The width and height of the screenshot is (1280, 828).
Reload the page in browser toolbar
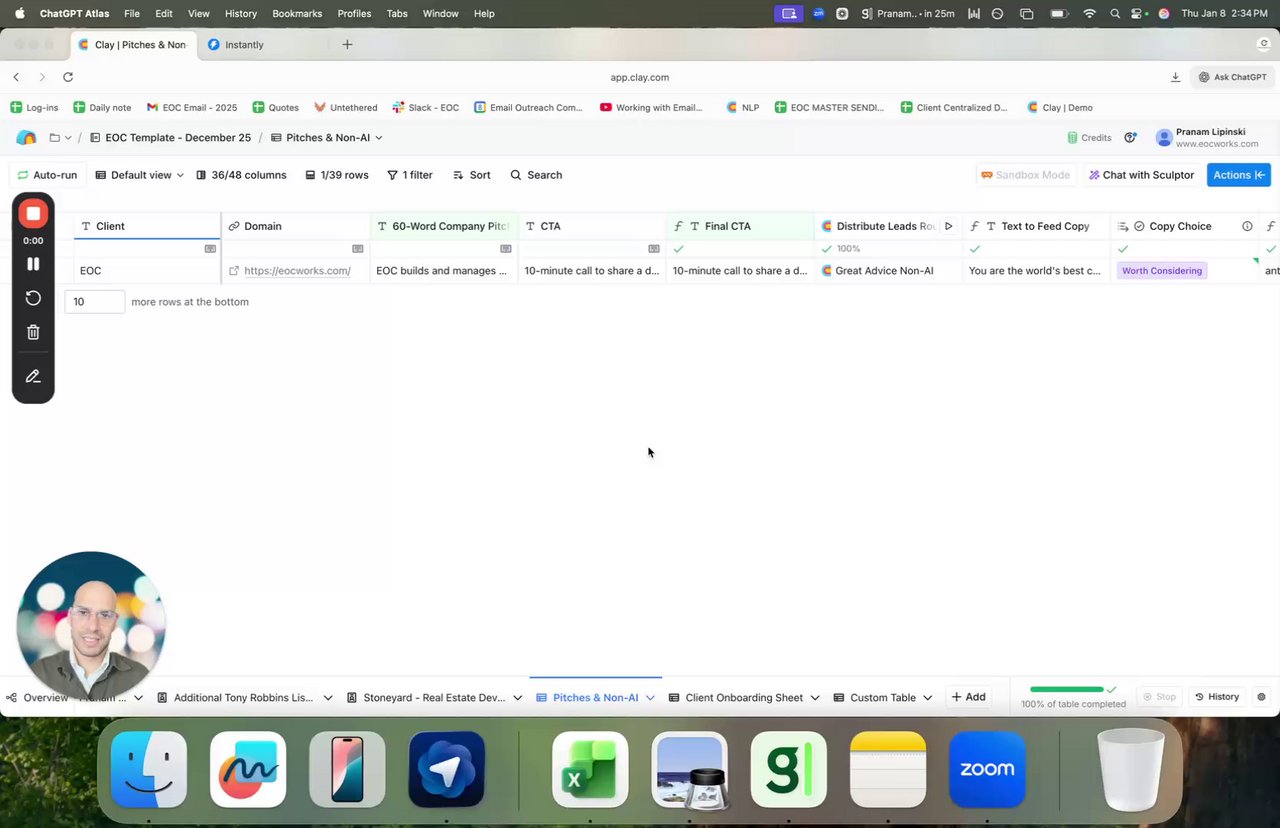pyautogui.click(x=68, y=77)
